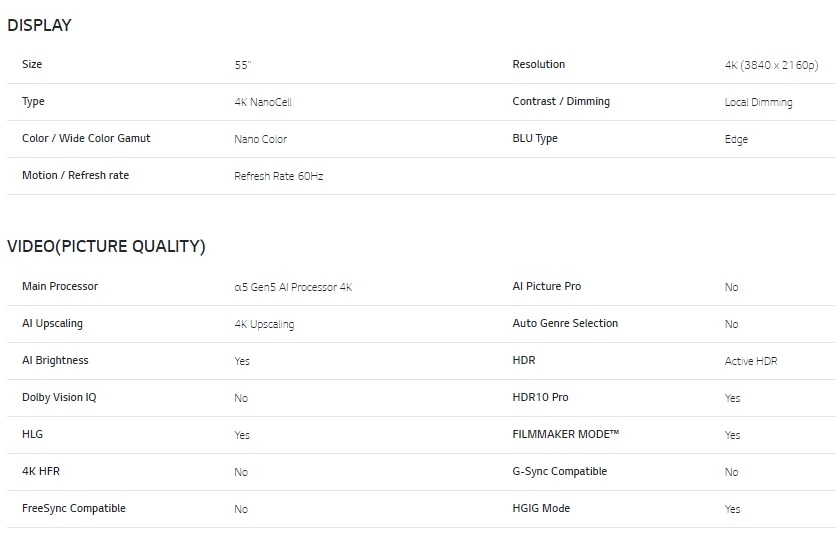Select the Resolution label
The height and width of the screenshot is (552, 836).
[x=538, y=64]
